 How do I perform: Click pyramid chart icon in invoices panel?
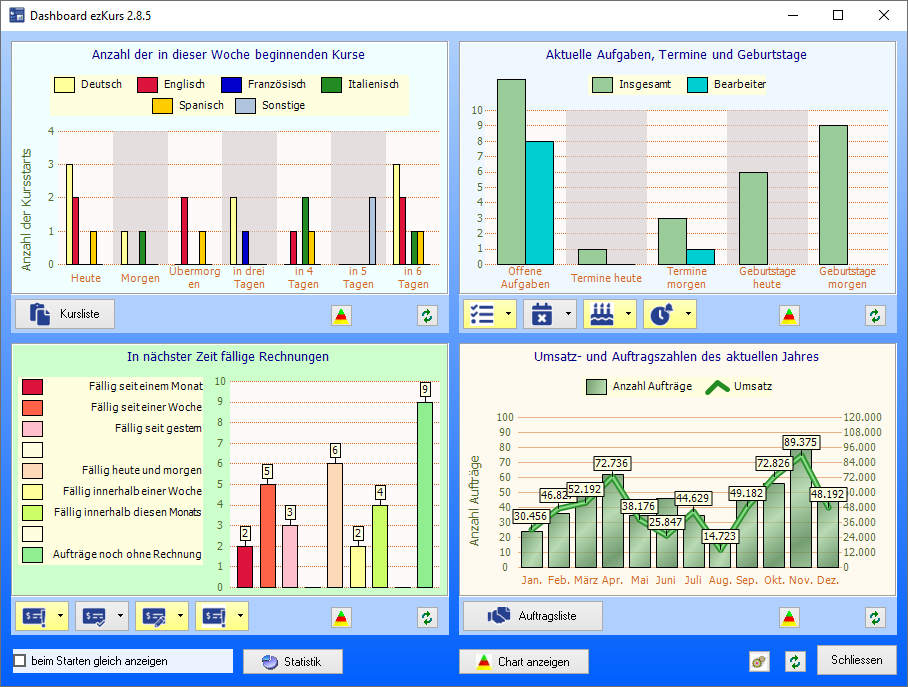[342, 617]
